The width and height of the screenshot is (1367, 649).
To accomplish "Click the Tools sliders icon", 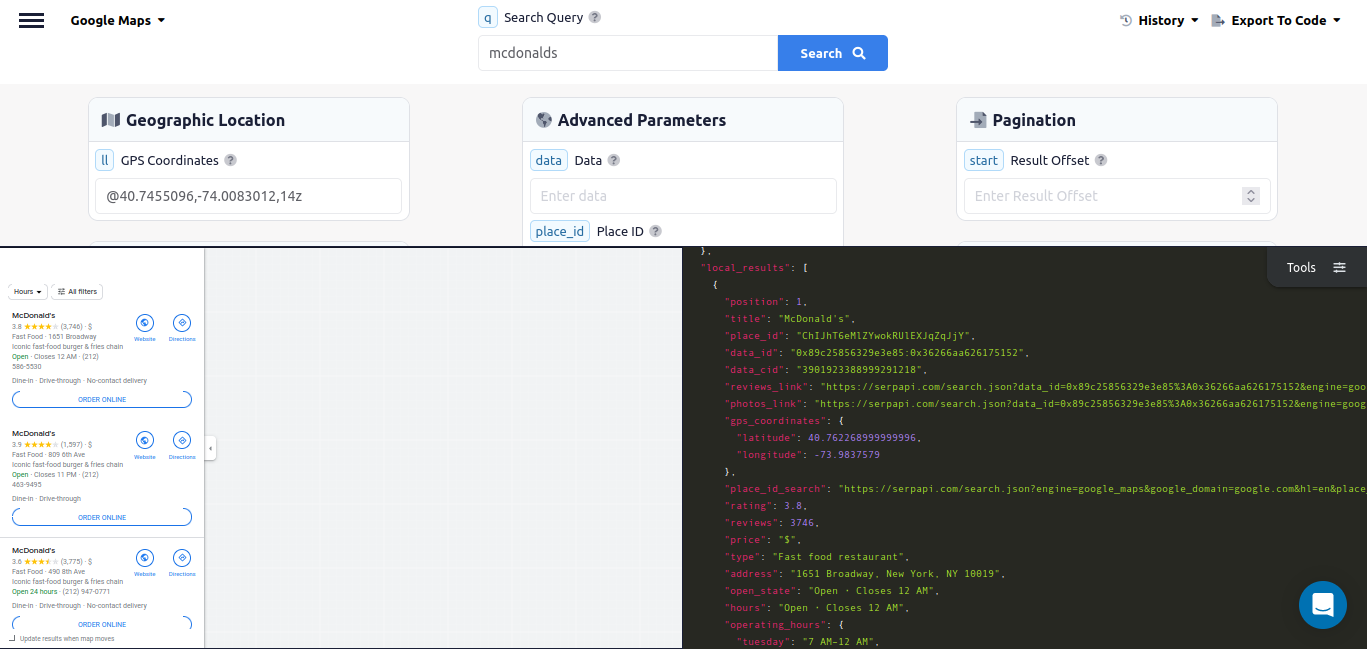I will pyautogui.click(x=1340, y=267).
